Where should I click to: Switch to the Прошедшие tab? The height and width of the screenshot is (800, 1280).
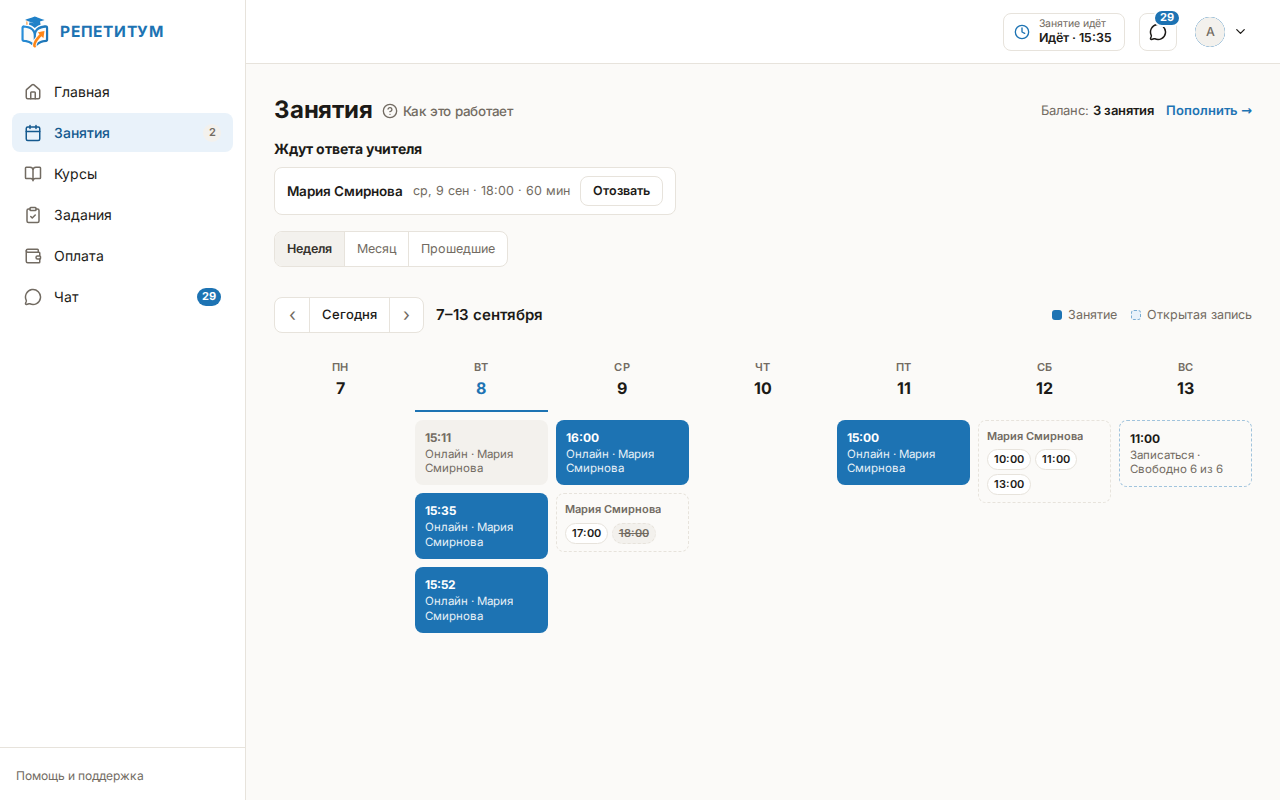[x=458, y=249]
